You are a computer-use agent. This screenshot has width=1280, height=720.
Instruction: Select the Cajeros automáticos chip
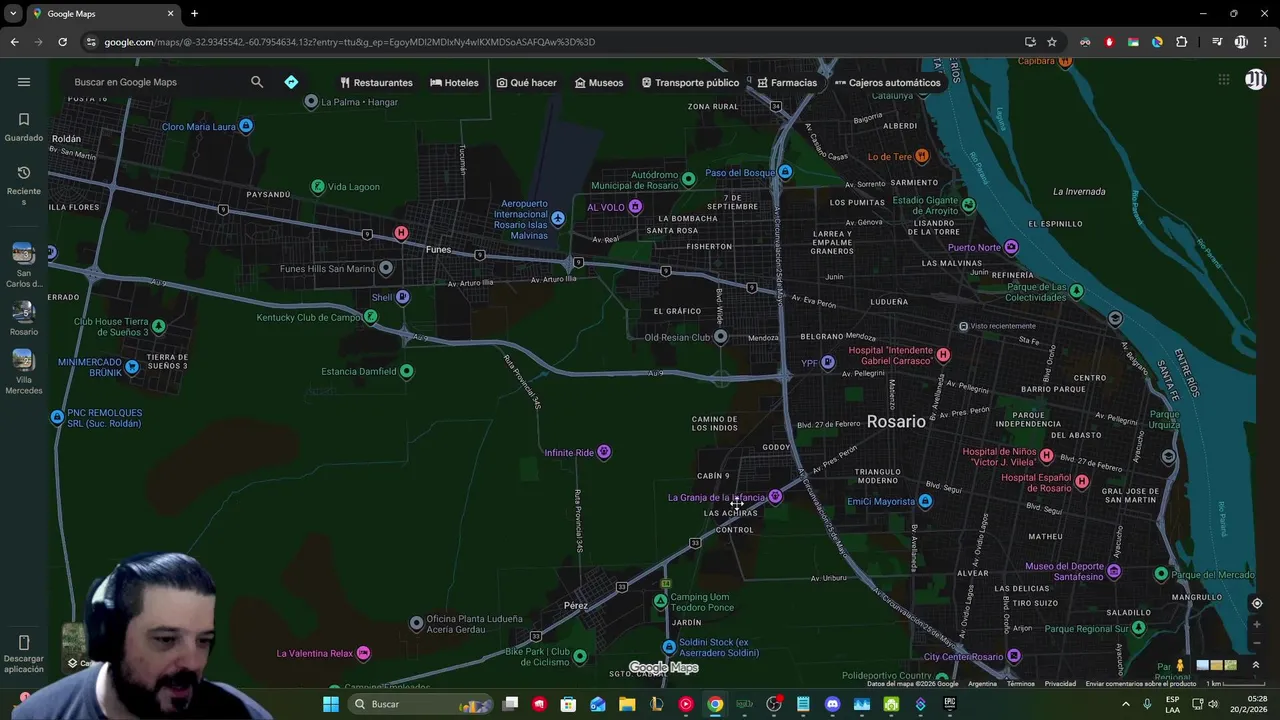(887, 82)
